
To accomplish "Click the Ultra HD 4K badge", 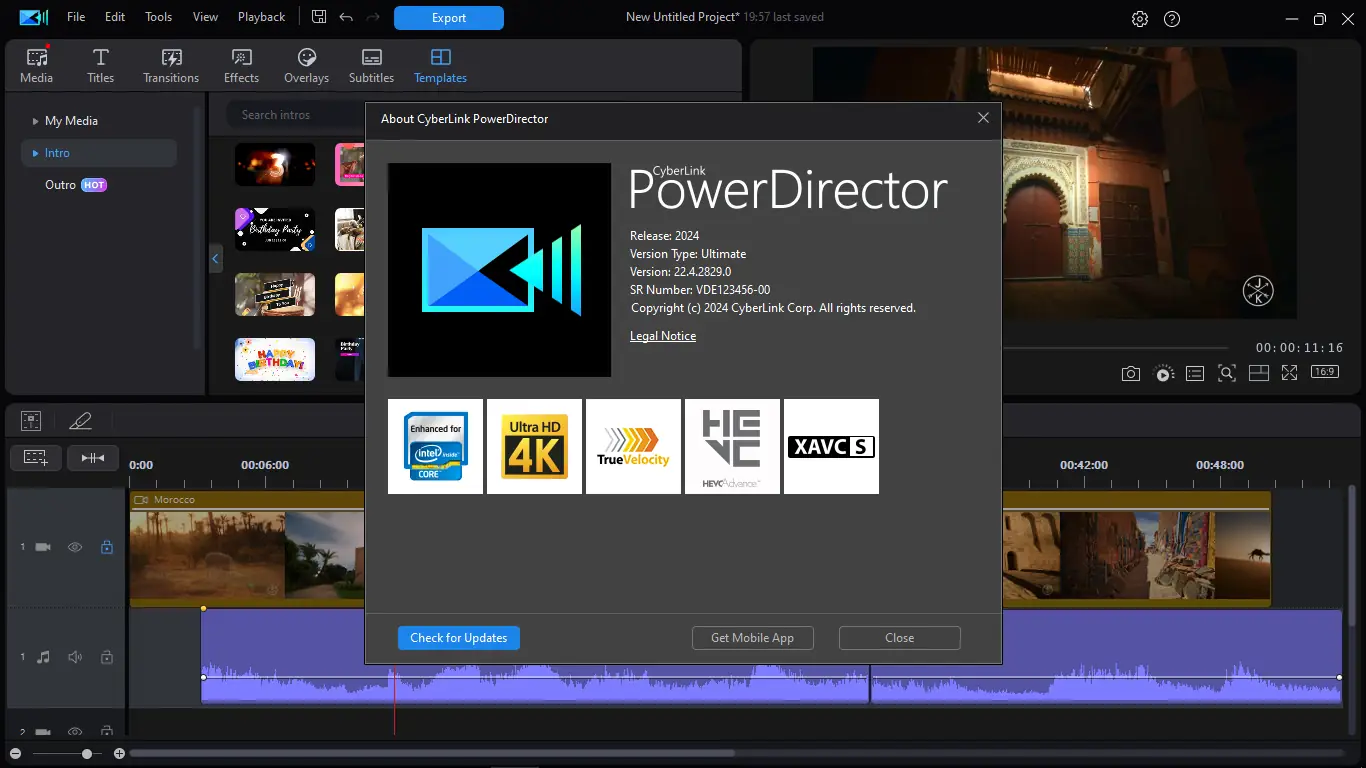I will tap(534, 446).
